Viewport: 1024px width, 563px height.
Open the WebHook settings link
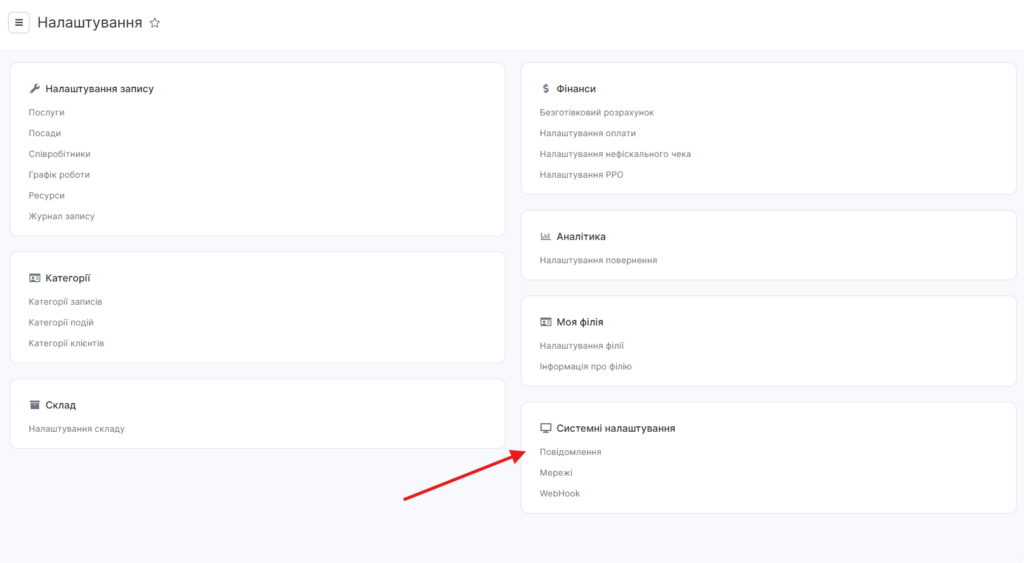click(559, 494)
